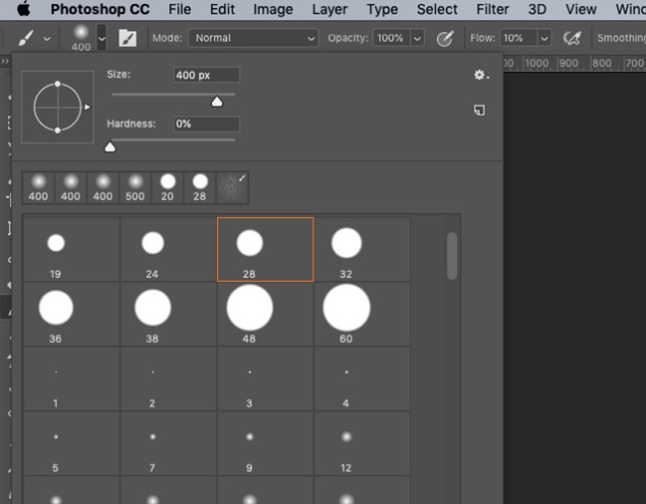This screenshot has width=646, height=504.
Task: Open the Apple menu
Action: (24, 9)
